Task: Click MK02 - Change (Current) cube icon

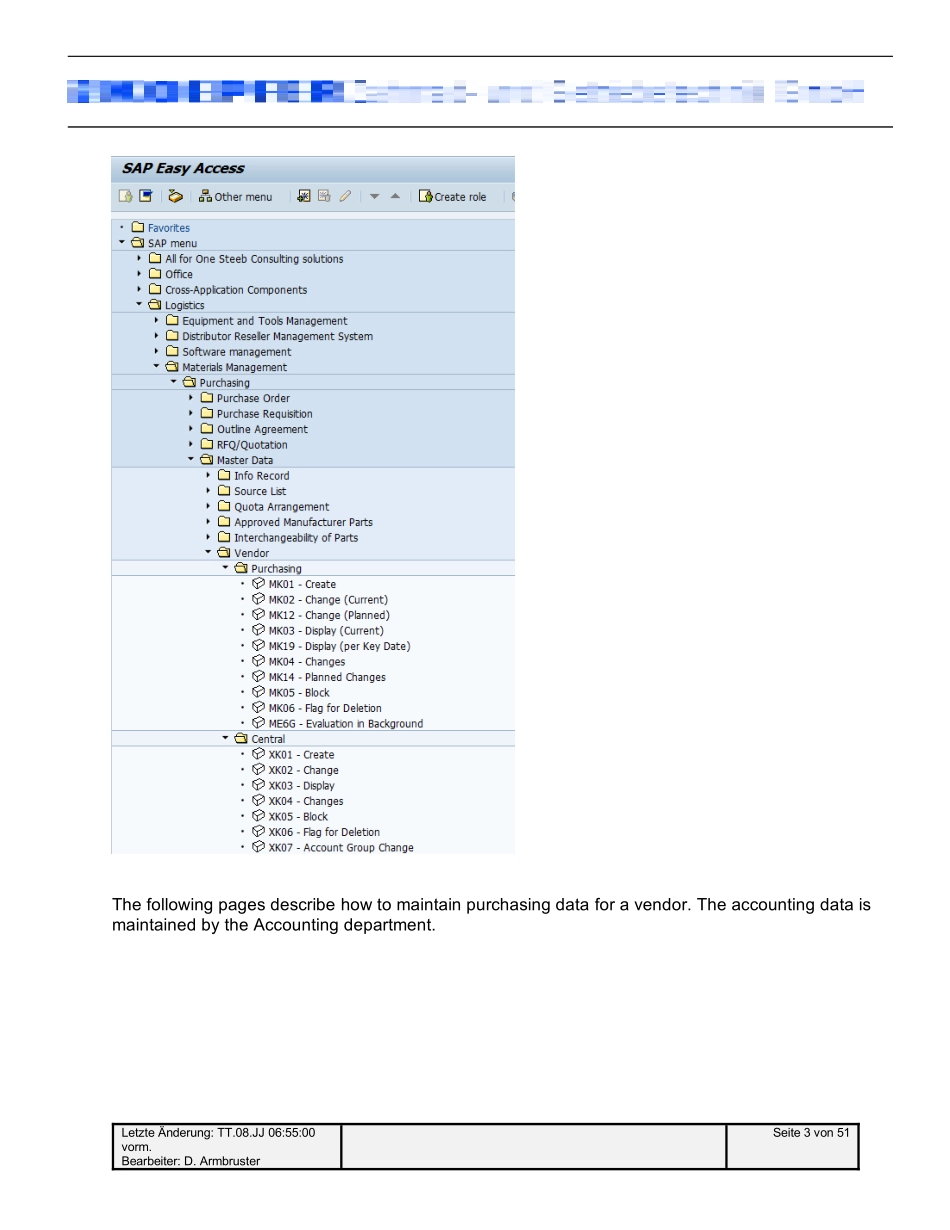Action: [258, 599]
